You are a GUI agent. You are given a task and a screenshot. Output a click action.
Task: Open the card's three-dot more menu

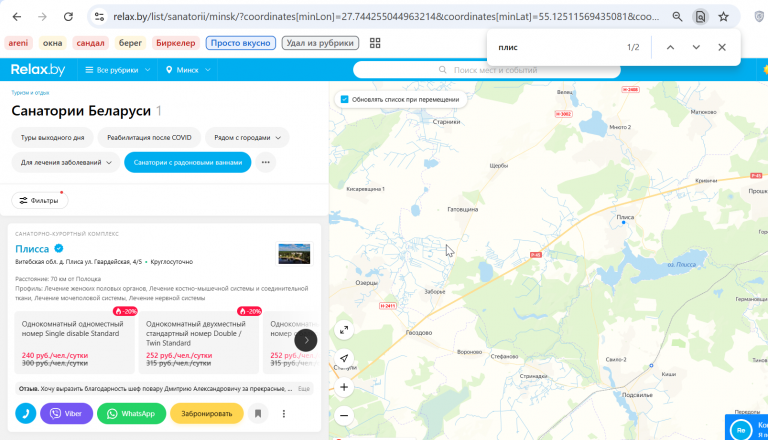pos(284,414)
